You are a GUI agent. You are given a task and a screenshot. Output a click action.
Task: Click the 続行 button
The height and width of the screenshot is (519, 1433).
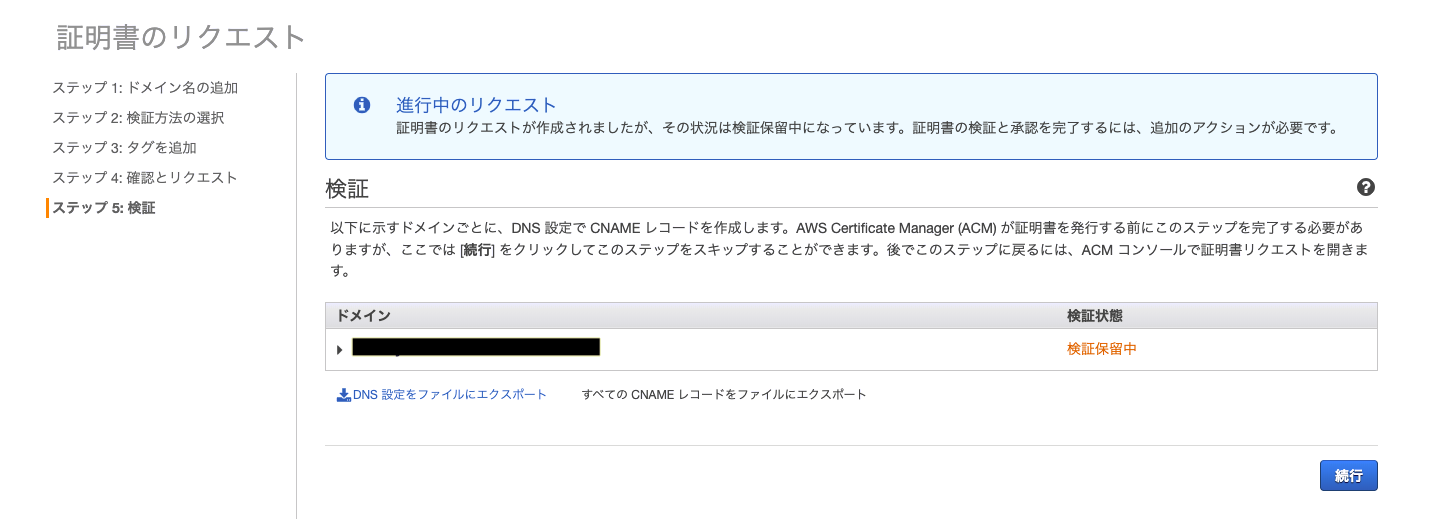tap(1348, 476)
